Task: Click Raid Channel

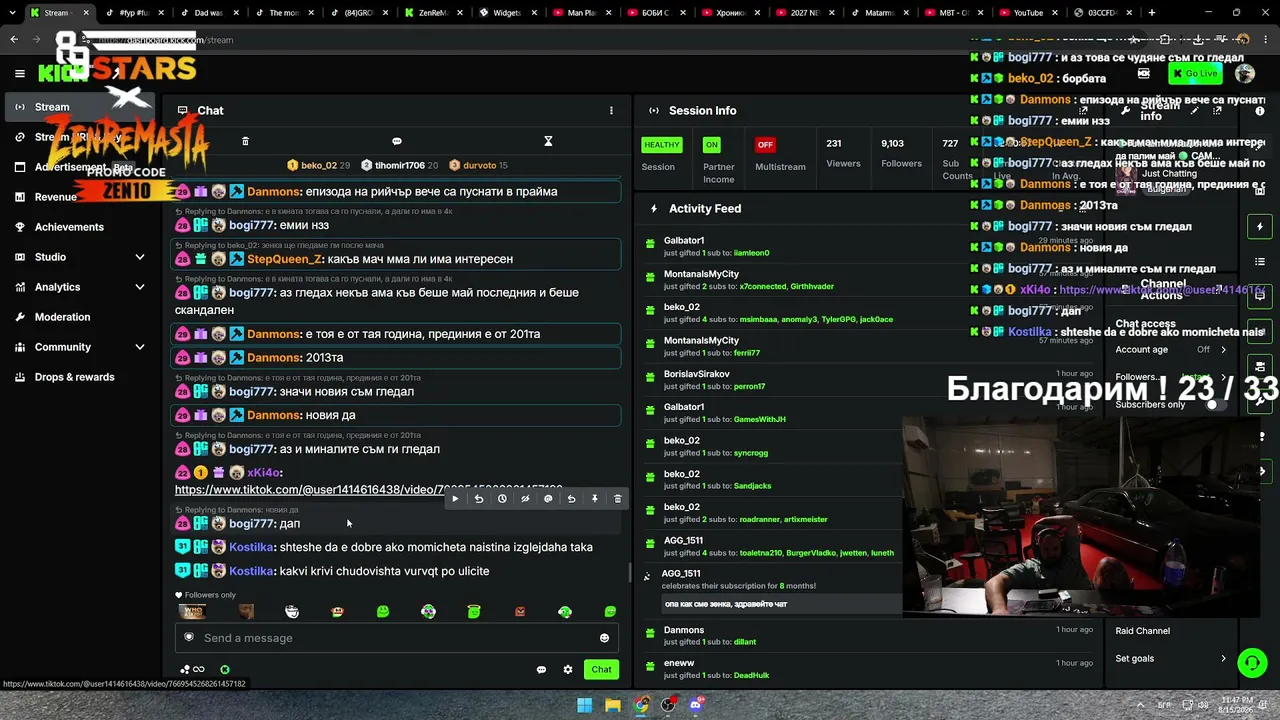Action: pos(1142,631)
